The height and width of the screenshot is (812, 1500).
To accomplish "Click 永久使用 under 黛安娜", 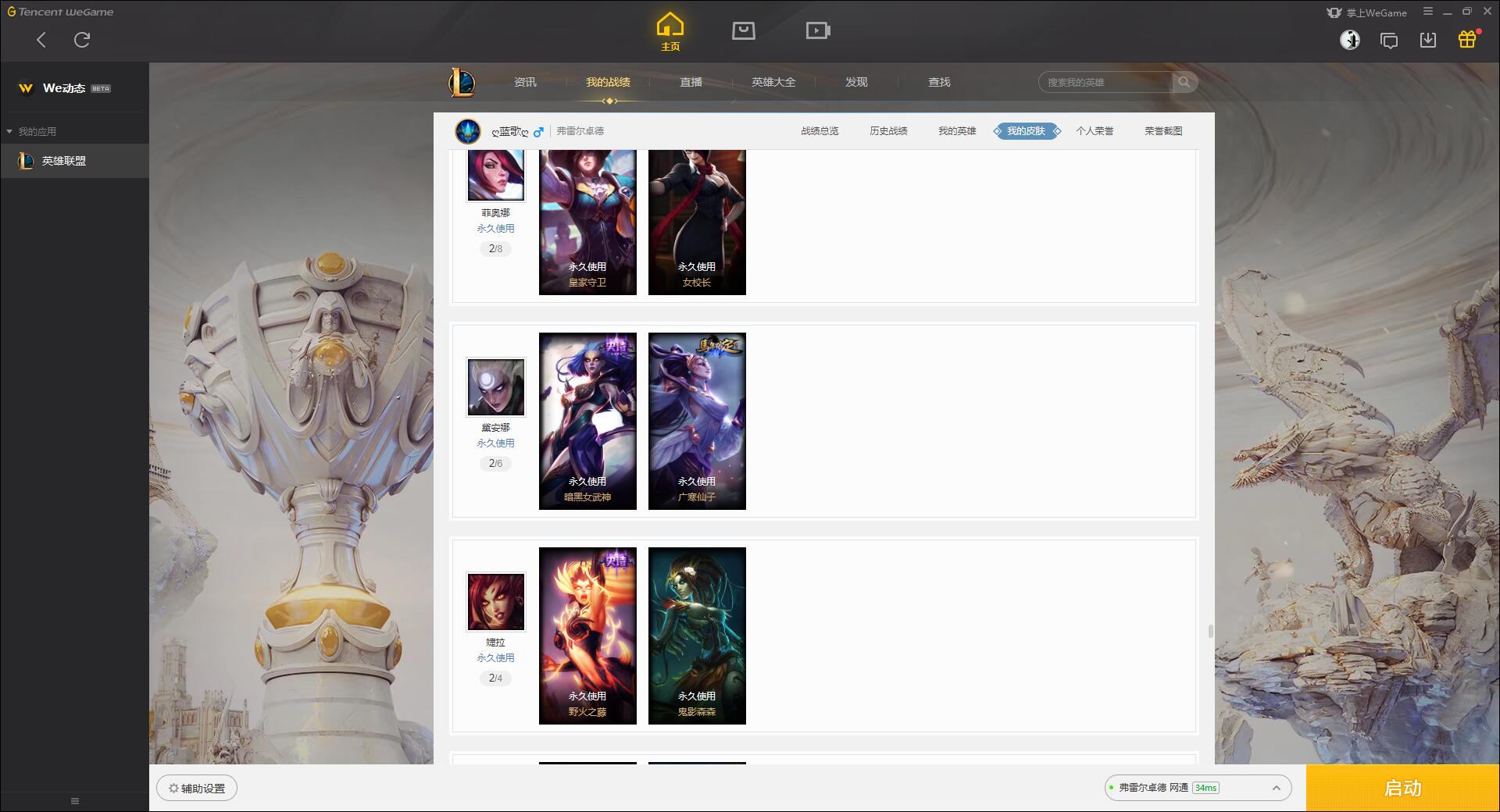I will point(496,443).
